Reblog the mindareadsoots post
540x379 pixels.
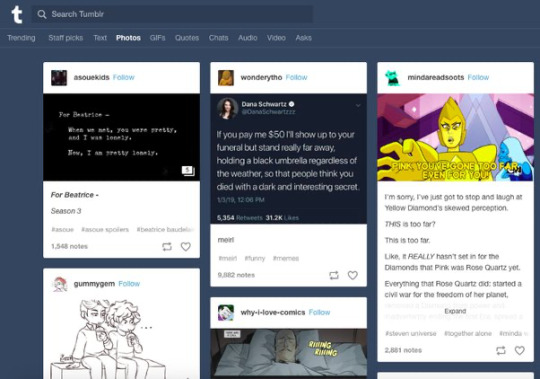501,350
